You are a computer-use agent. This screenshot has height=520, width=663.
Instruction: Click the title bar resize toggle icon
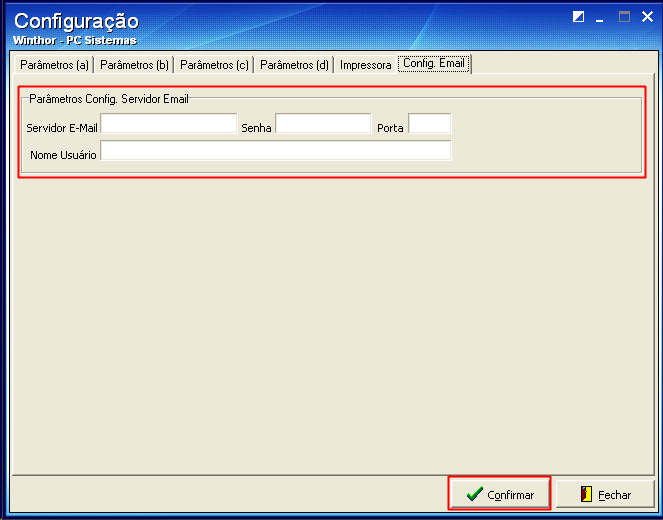[578, 17]
